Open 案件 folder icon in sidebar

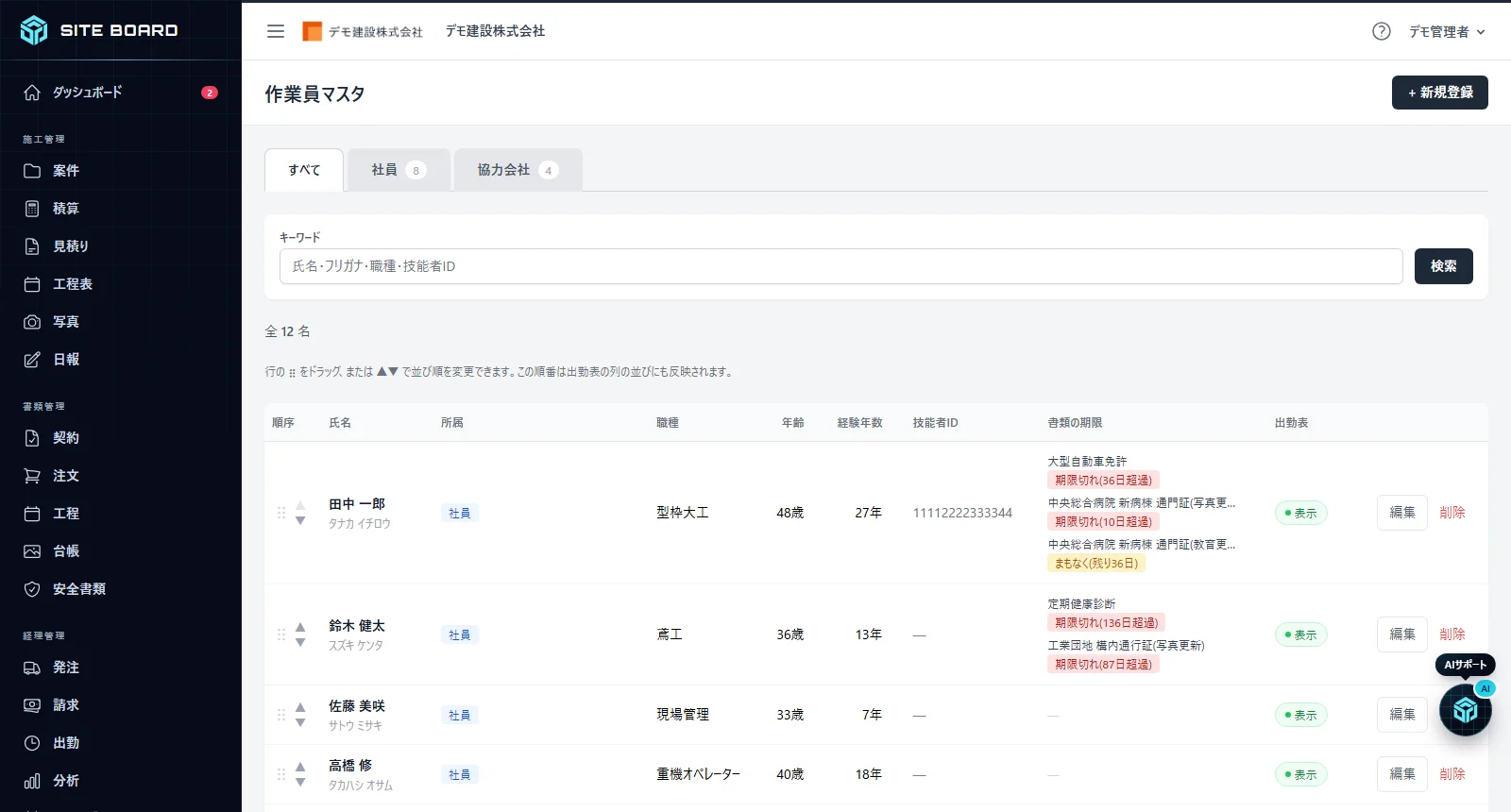[32, 171]
